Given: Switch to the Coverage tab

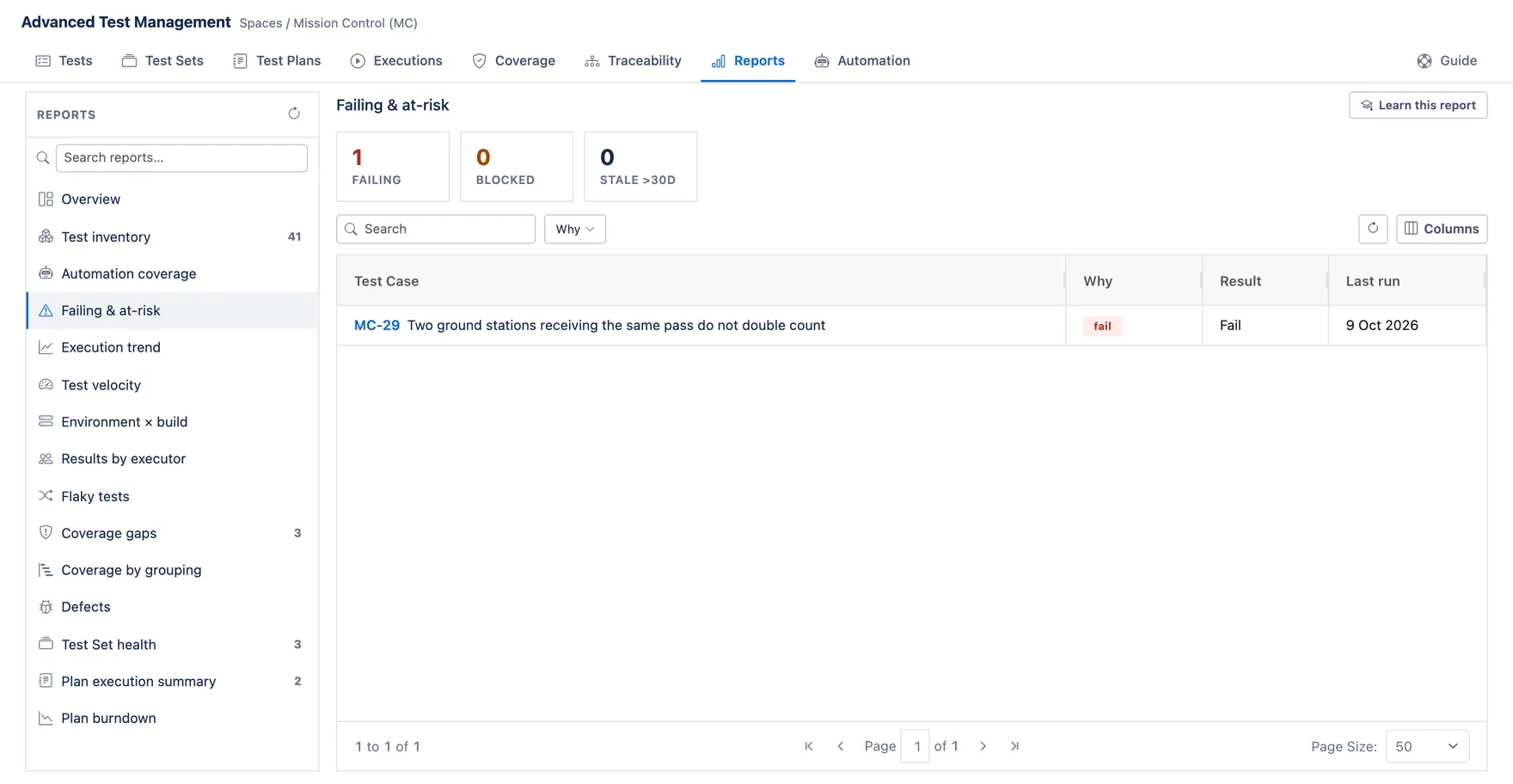Looking at the screenshot, I should point(514,60).
